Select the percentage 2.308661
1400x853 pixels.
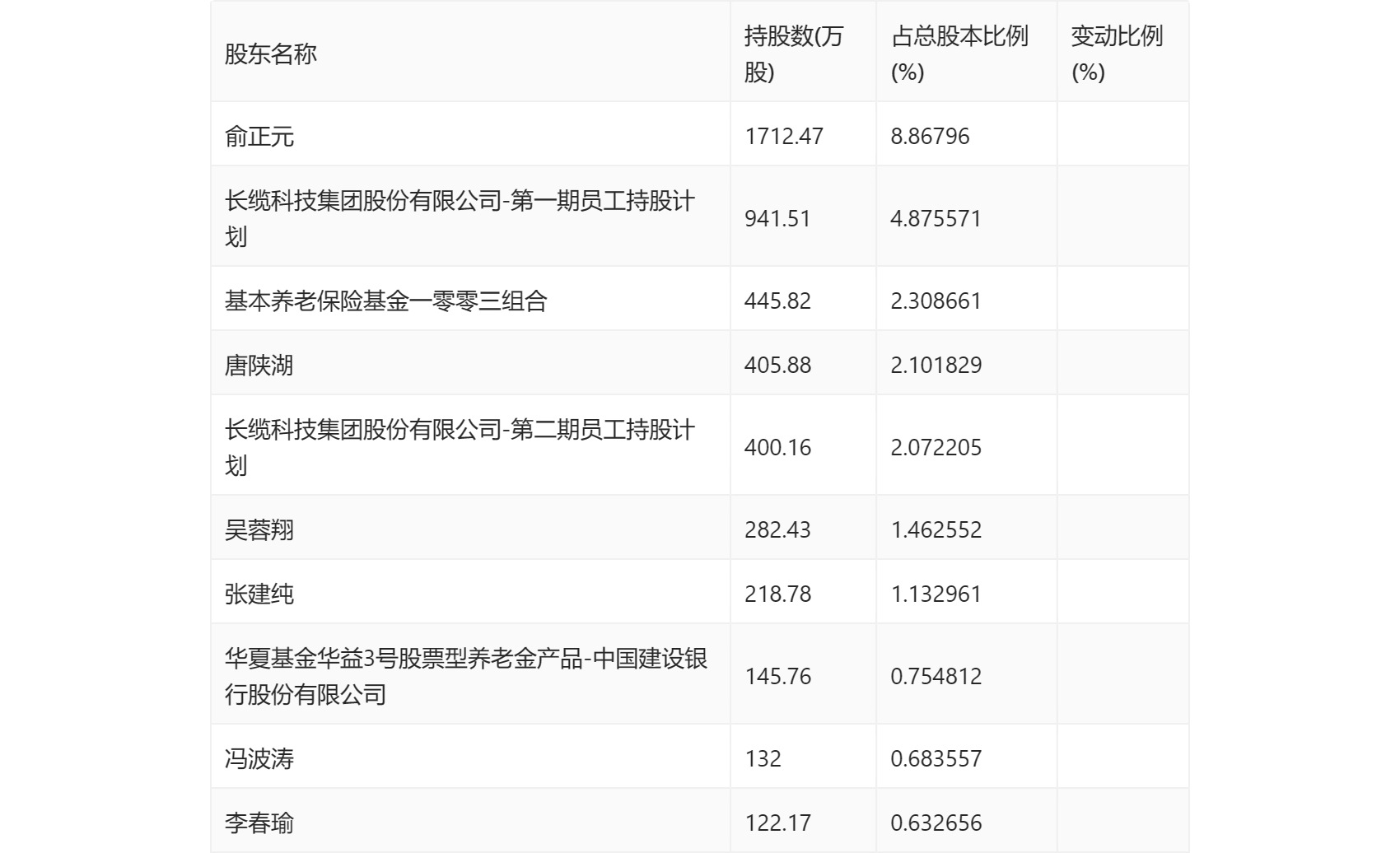(x=936, y=301)
